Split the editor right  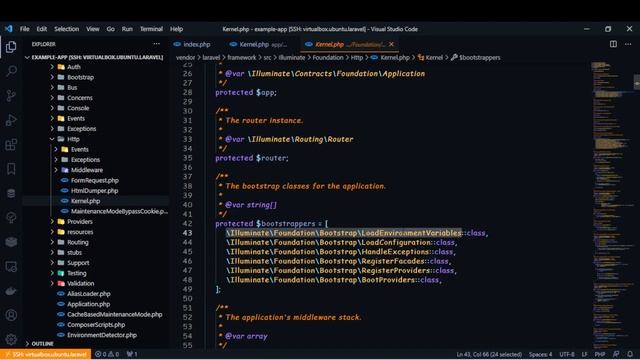(x=613, y=44)
